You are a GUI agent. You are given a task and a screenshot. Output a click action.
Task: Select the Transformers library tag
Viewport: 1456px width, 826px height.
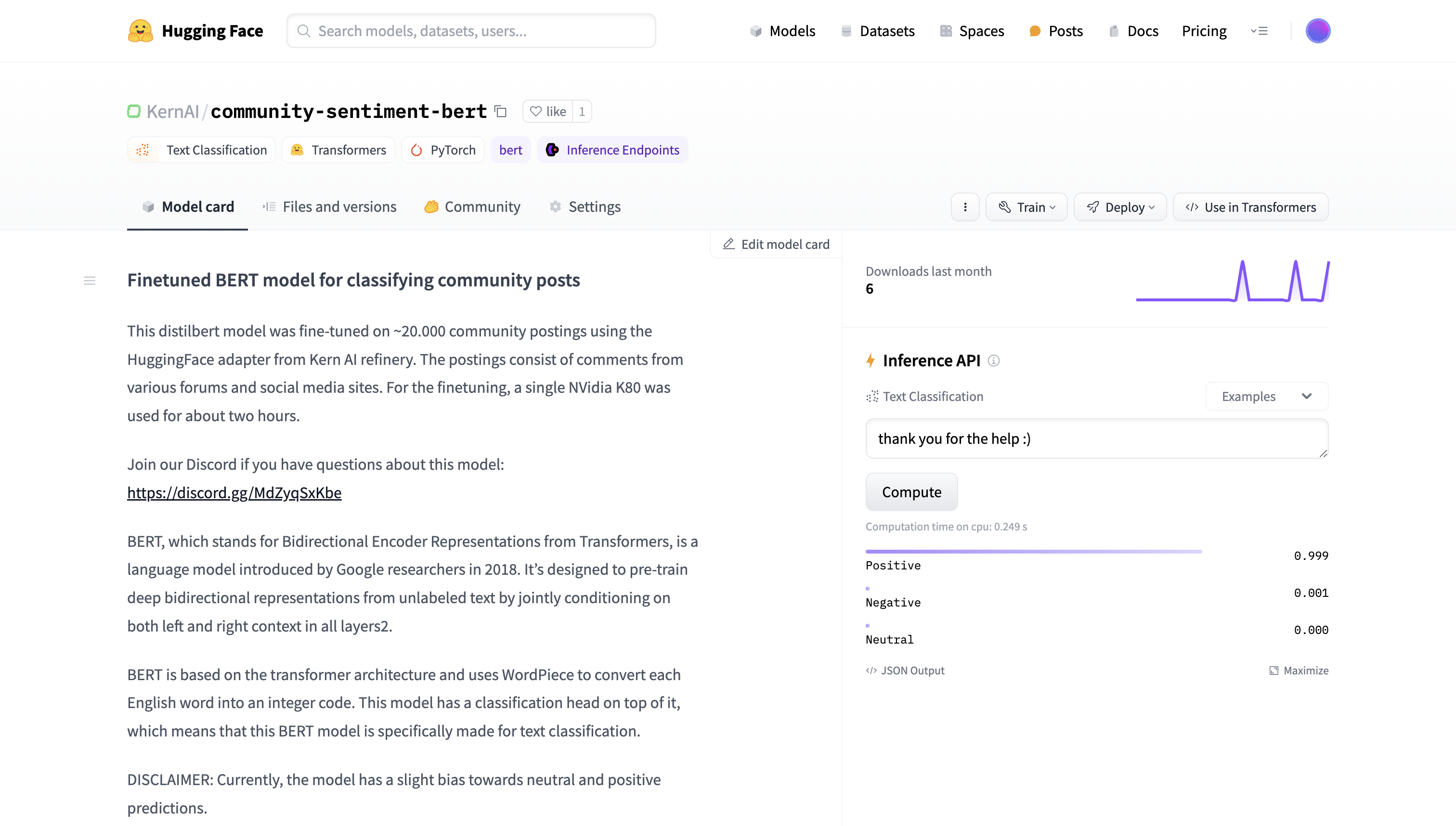pyautogui.click(x=338, y=150)
